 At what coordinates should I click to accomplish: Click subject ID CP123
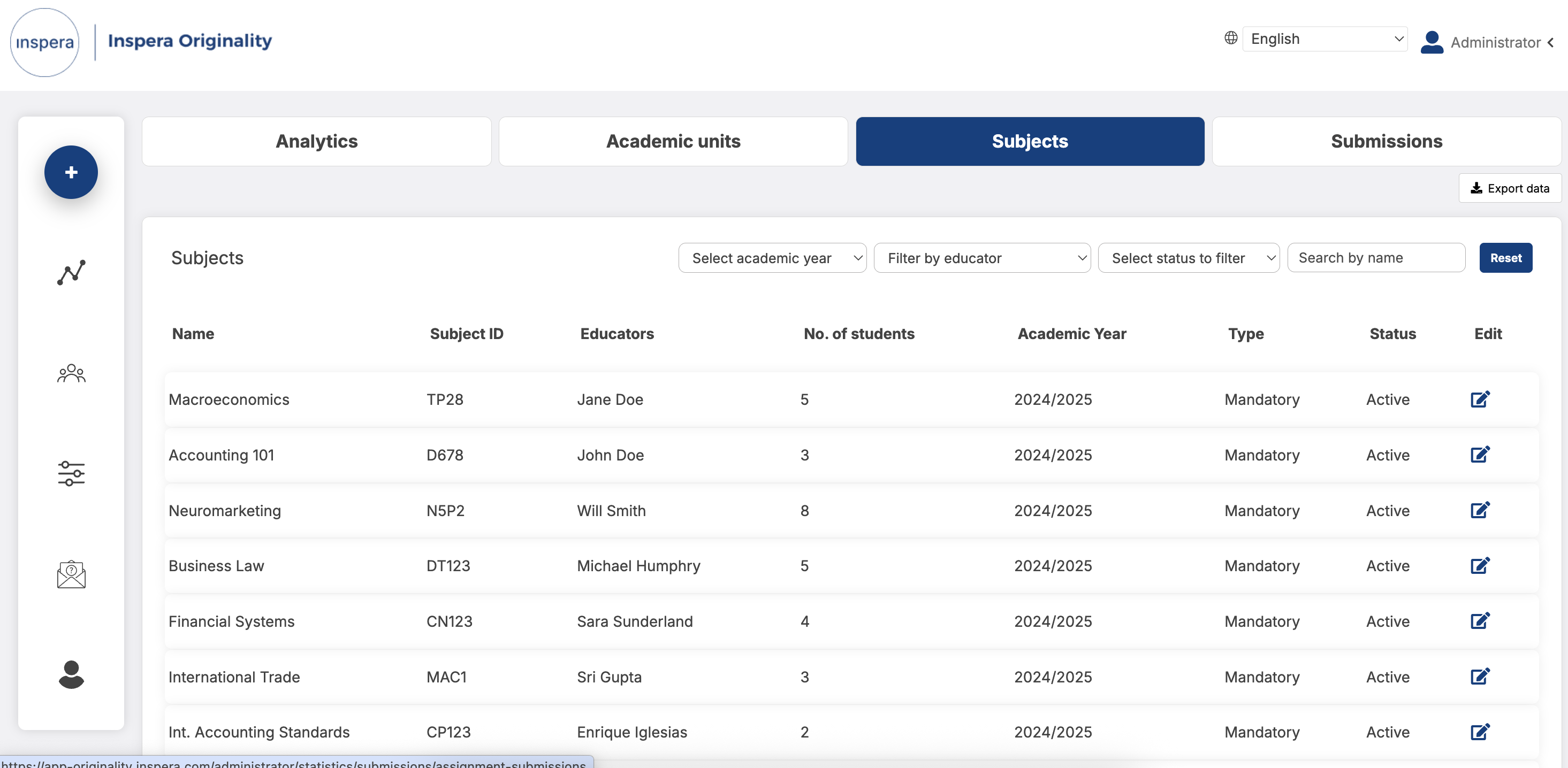pyautogui.click(x=448, y=732)
